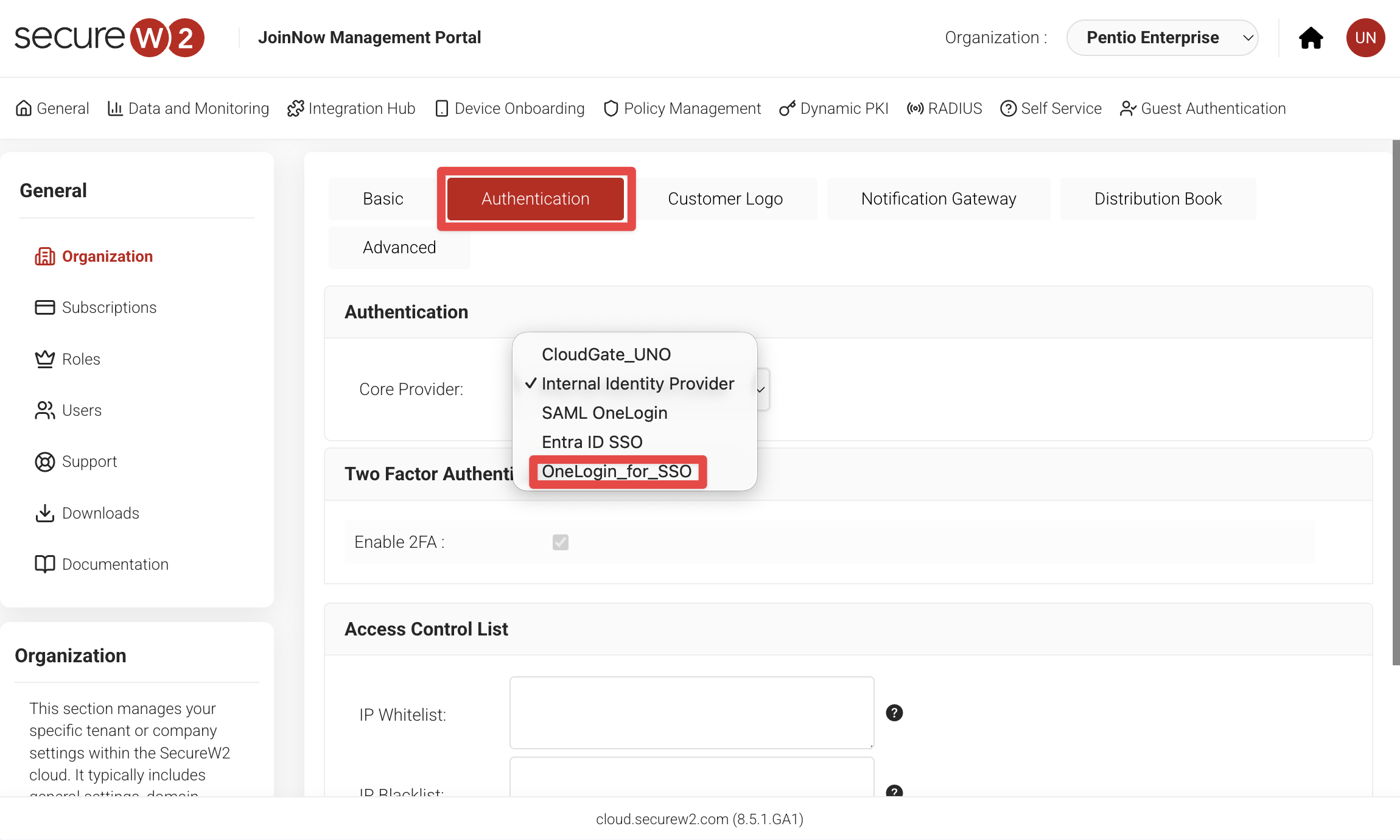
Task: Click the SecureW2 logo
Action: click(110, 38)
